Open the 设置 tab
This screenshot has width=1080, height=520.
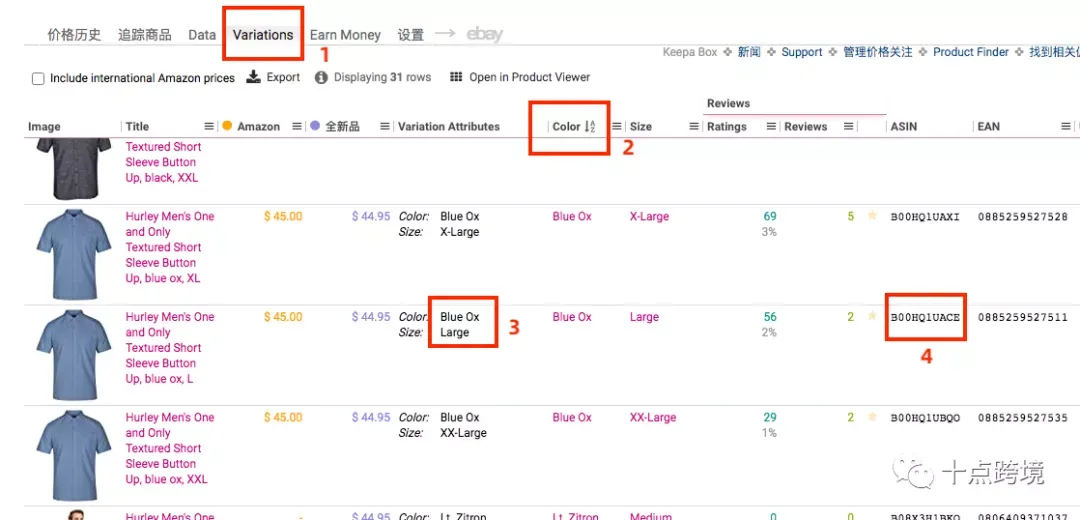[x=411, y=34]
